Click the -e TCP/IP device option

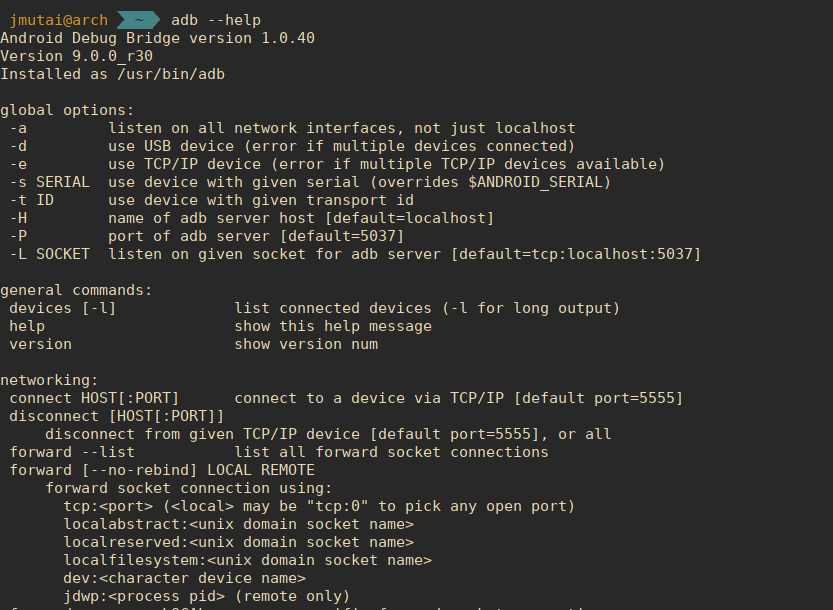click(337, 164)
